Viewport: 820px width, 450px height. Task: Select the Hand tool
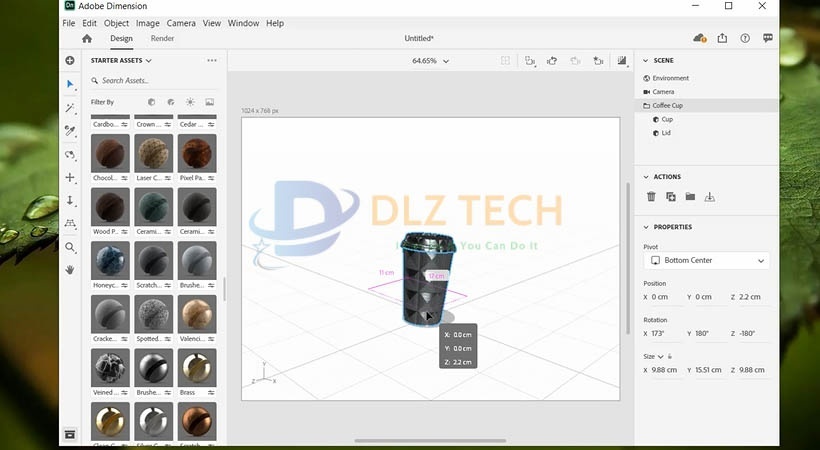70,270
